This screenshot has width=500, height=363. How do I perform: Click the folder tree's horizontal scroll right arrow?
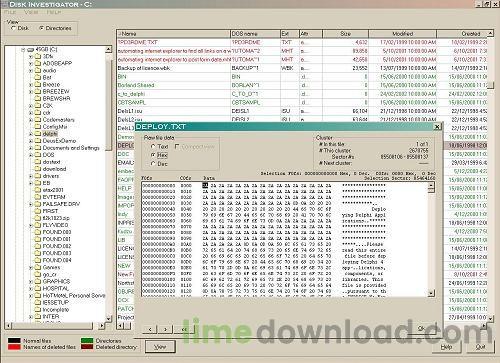tap(101, 325)
